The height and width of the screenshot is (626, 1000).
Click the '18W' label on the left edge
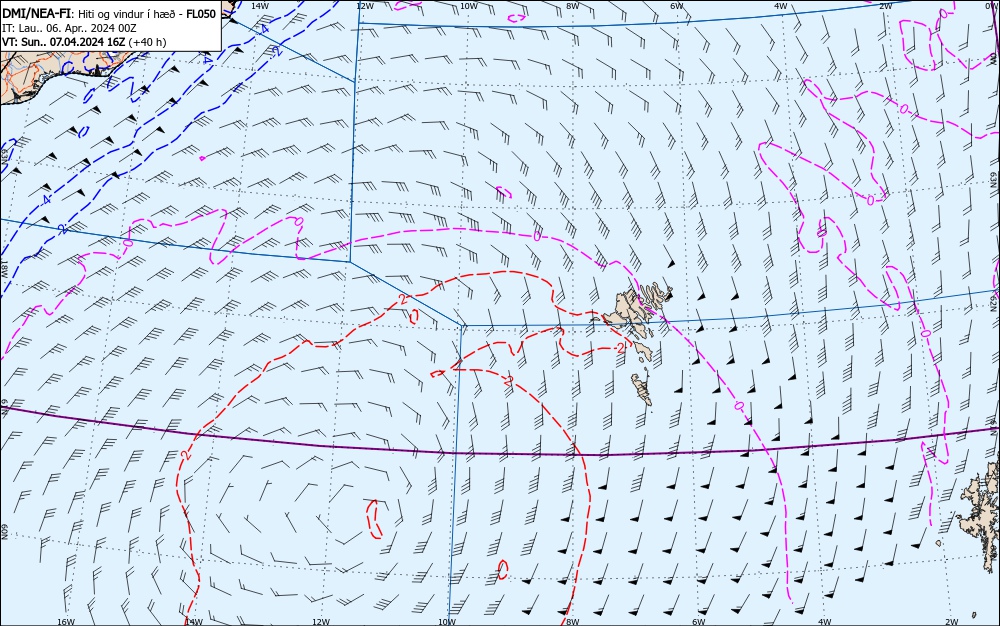(4, 268)
